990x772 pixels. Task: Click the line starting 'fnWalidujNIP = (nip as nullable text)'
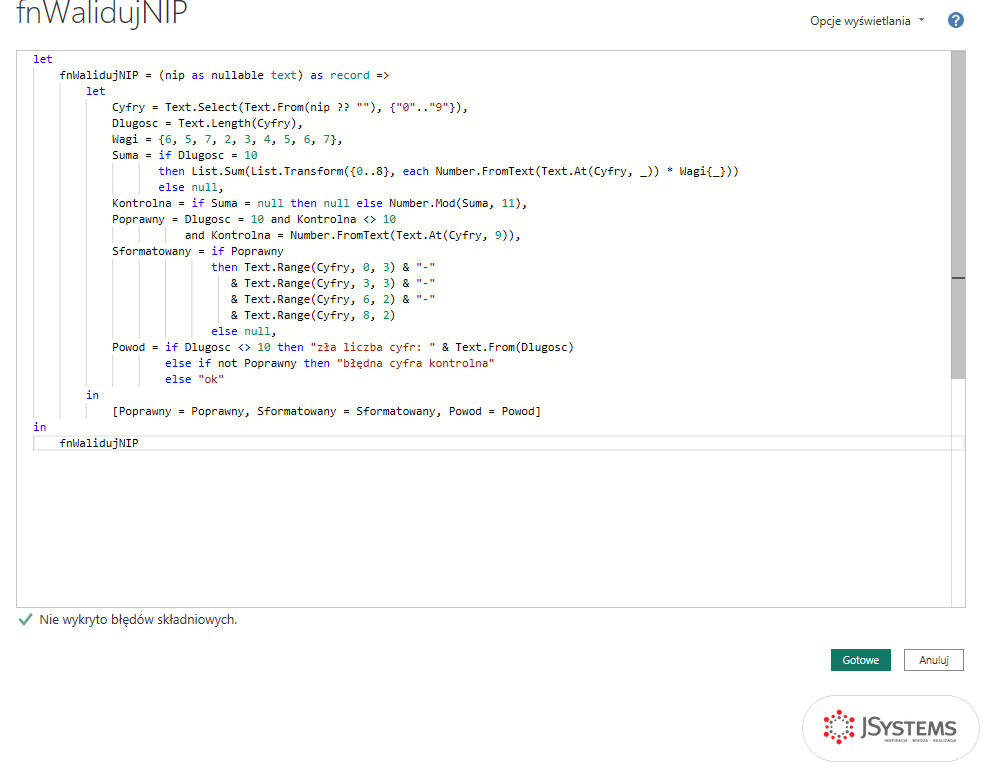tap(224, 75)
